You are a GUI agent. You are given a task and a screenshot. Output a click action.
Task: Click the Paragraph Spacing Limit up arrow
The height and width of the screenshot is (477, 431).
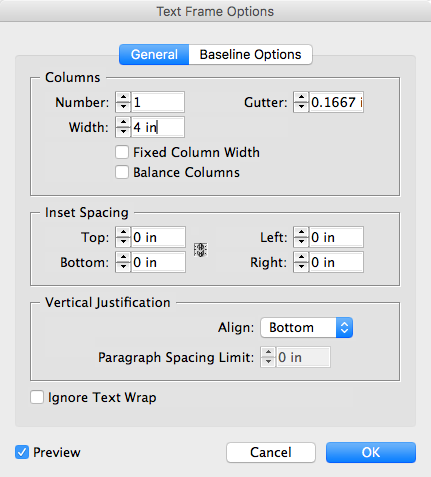(x=268, y=352)
